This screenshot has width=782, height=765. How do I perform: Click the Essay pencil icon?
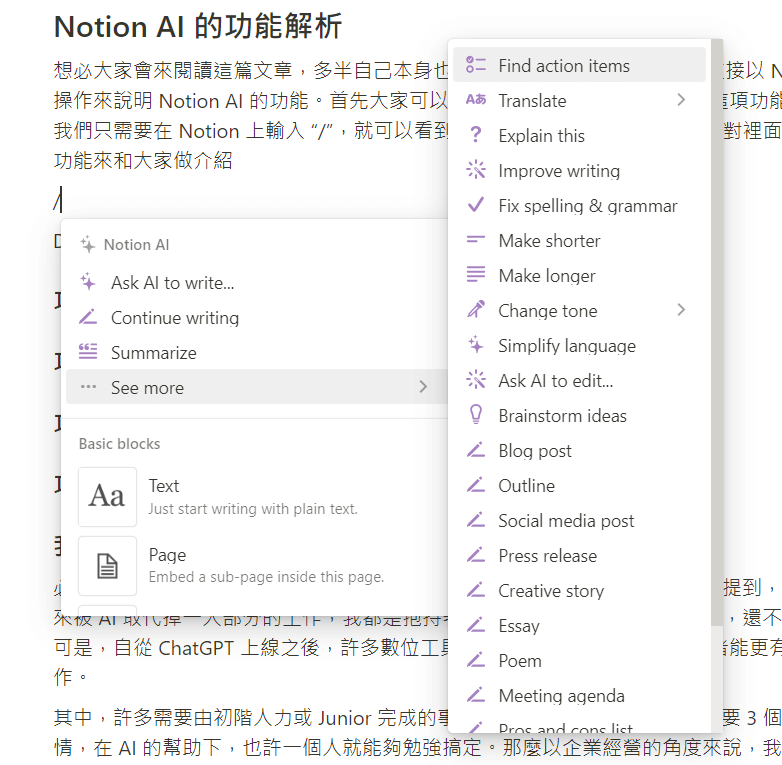pyautogui.click(x=476, y=625)
